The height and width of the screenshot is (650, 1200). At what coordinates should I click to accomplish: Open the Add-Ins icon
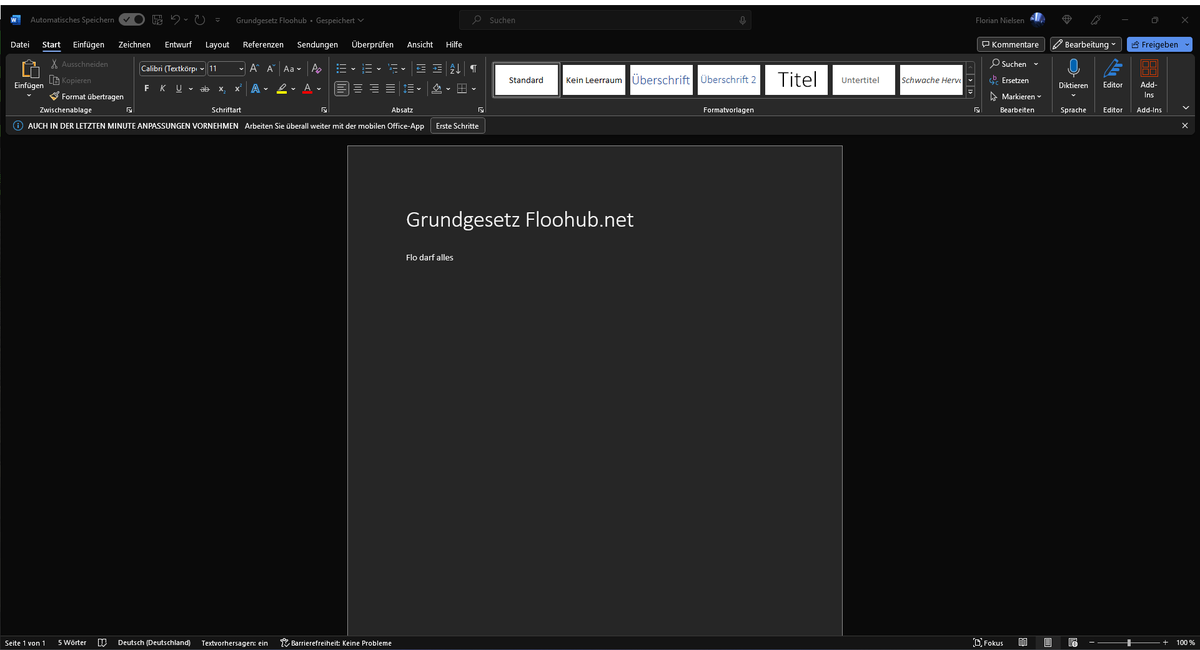(1149, 68)
